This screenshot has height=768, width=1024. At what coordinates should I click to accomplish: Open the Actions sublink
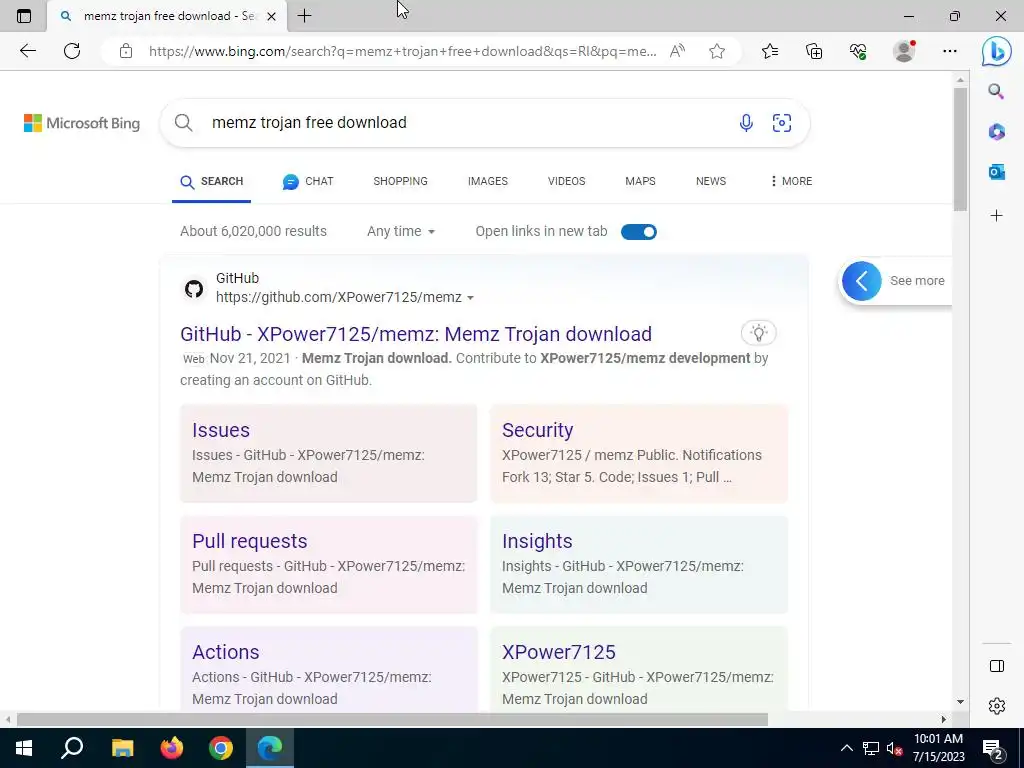coord(225,652)
